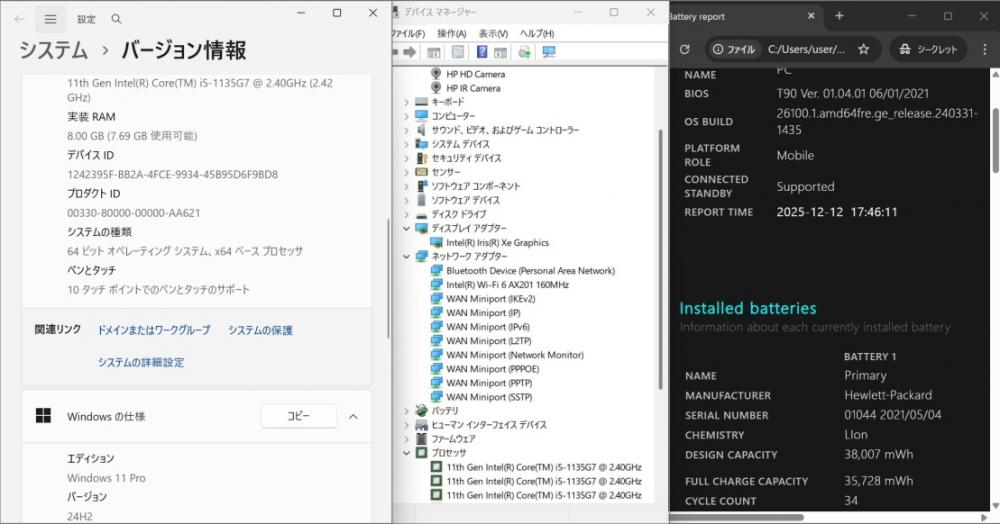The image size is (1000, 524).
Task: Open the ファイル(F) menu in Device Manager
Action: coord(409,33)
